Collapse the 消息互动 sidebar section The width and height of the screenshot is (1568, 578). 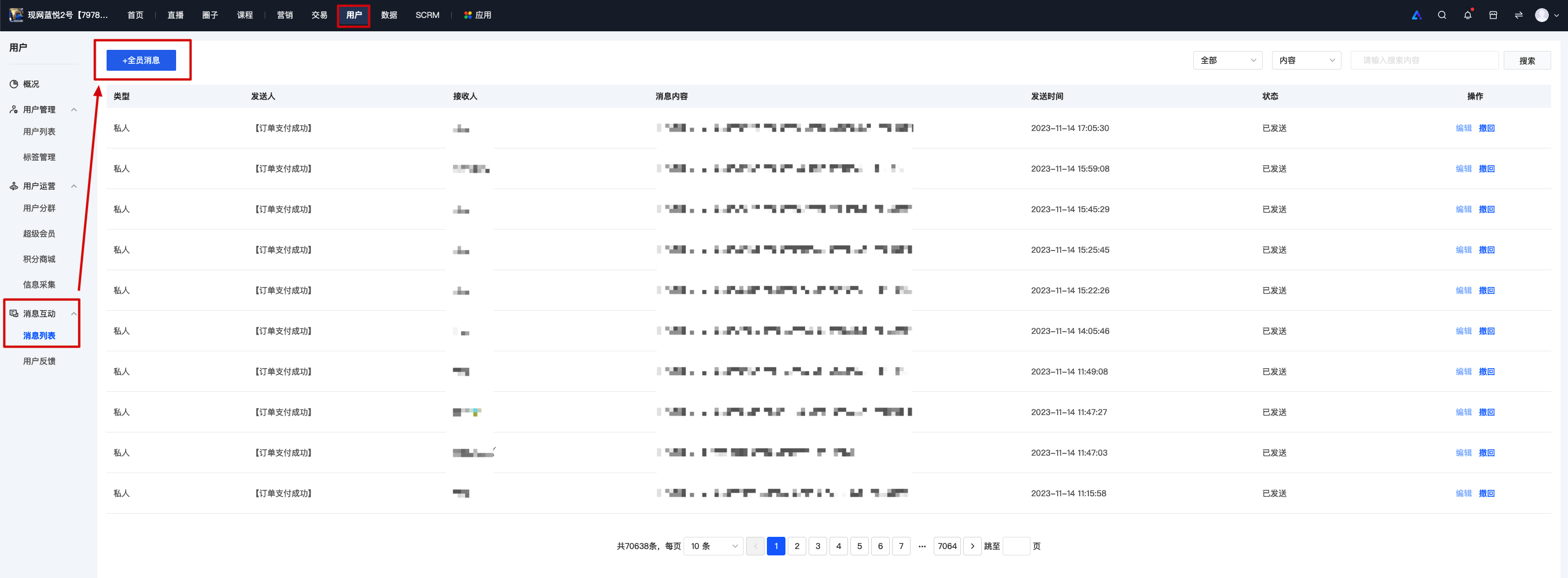point(74,314)
